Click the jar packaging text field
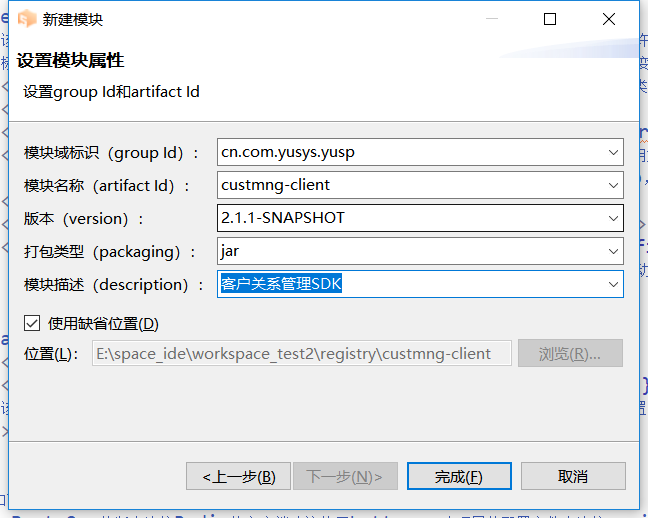 [x=410, y=251]
